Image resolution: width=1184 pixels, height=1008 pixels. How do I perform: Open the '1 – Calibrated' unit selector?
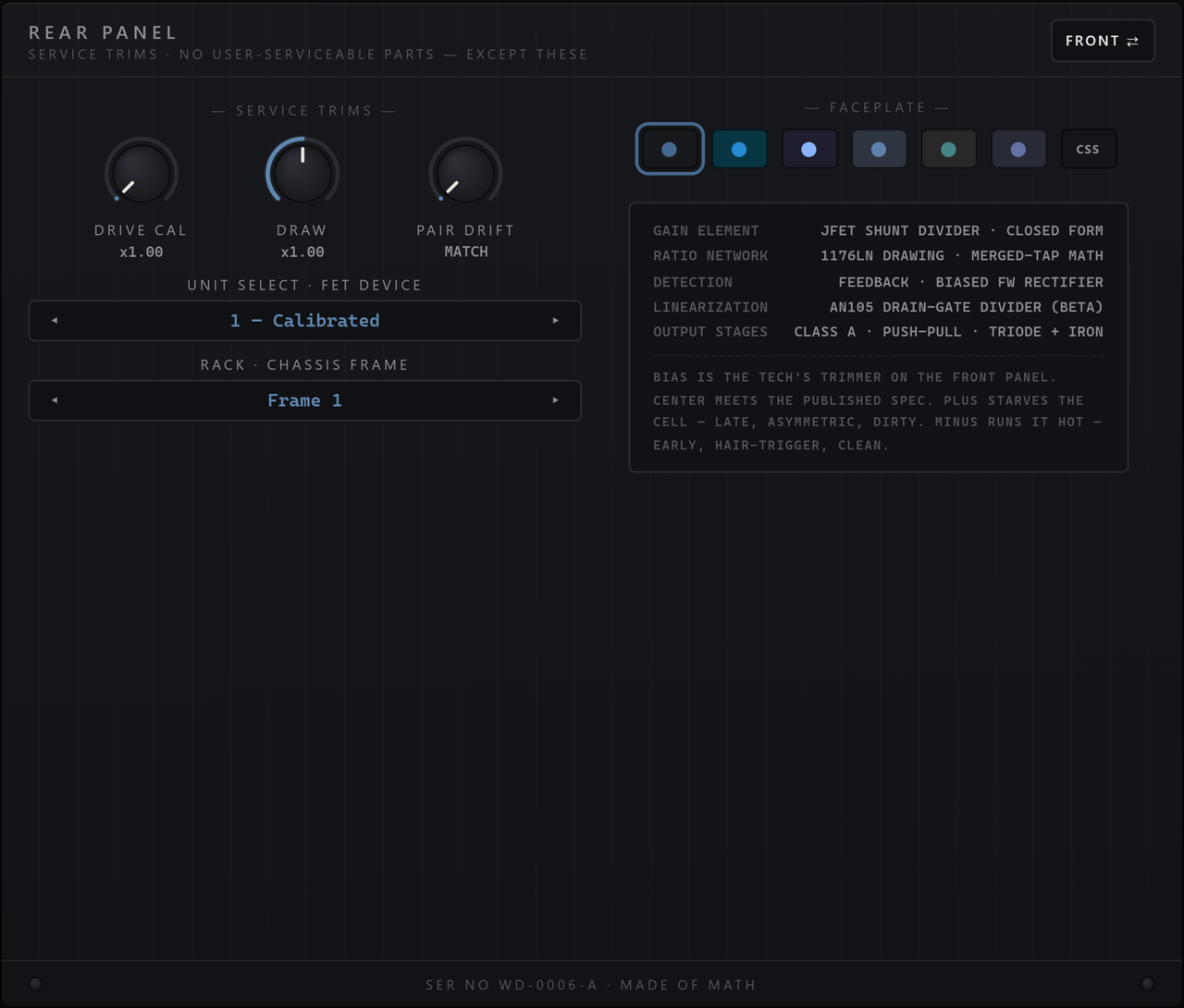coord(305,321)
